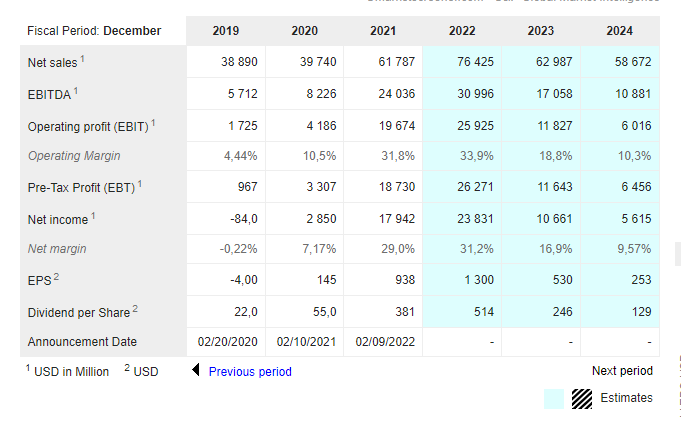Screen dimensions: 681x434
Task: Click the Dividend per Share row label
Action: pos(83,312)
